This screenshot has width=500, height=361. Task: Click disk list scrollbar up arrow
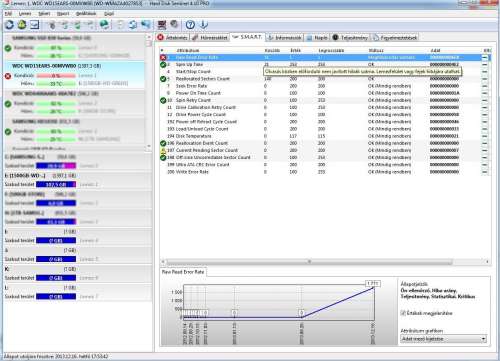click(149, 37)
